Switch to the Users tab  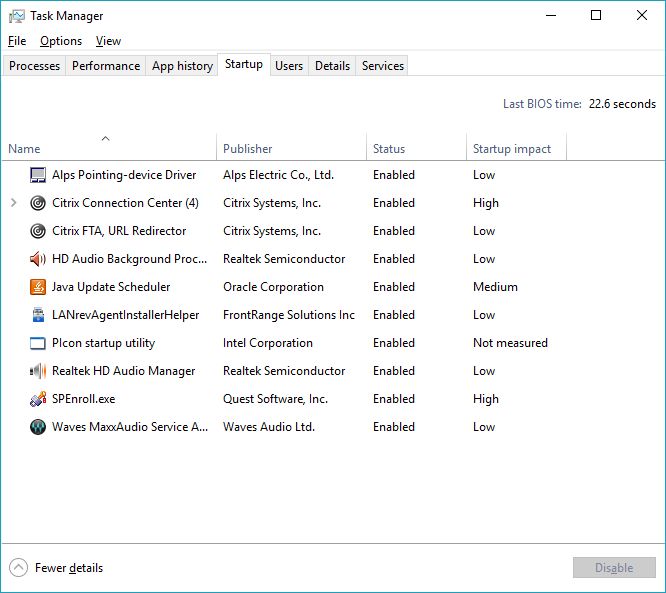[x=289, y=66]
